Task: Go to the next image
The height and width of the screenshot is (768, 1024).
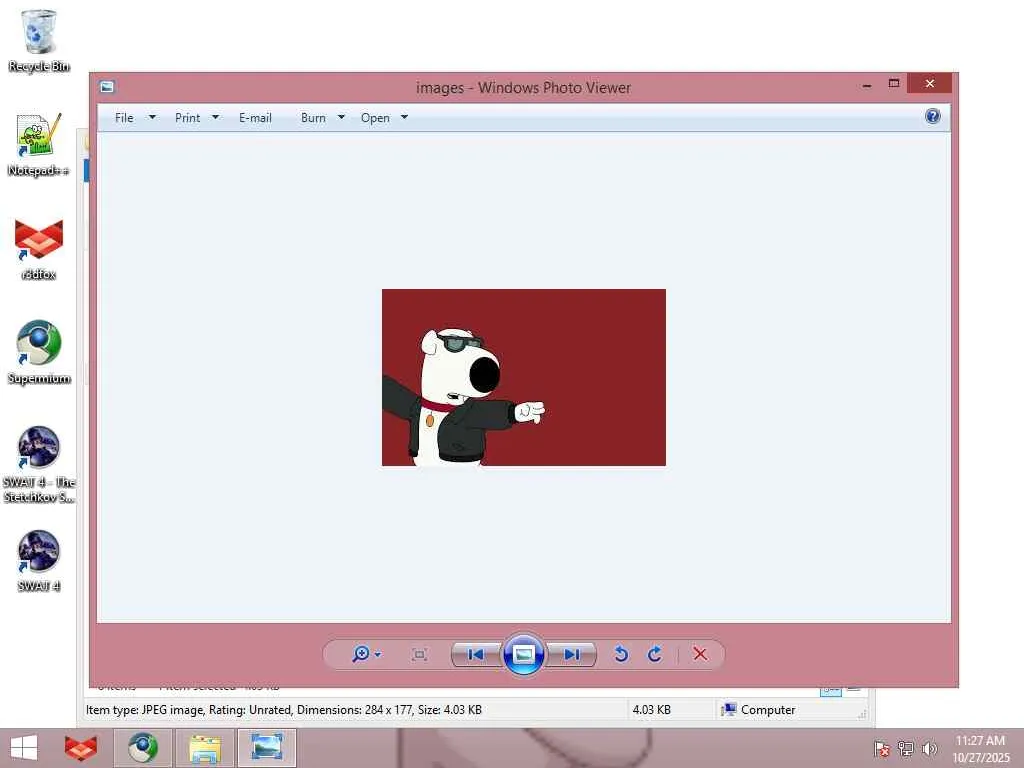Action: [x=571, y=654]
